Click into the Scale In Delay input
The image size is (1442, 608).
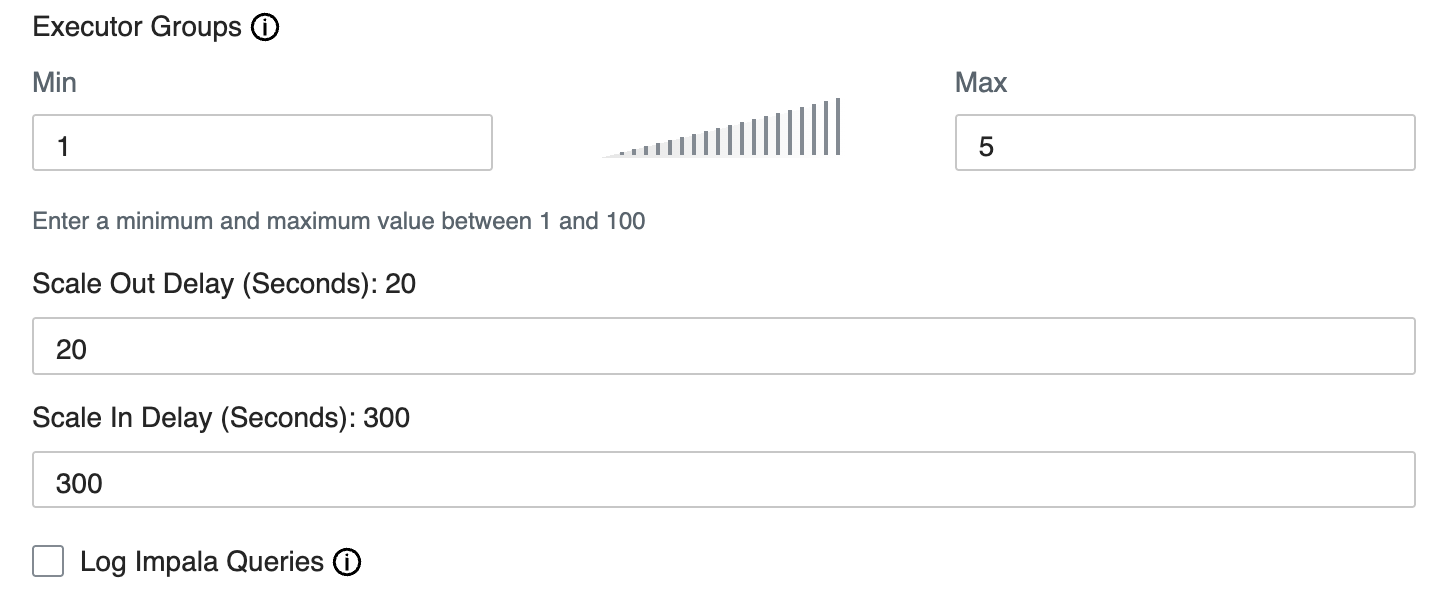click(723, 480)
